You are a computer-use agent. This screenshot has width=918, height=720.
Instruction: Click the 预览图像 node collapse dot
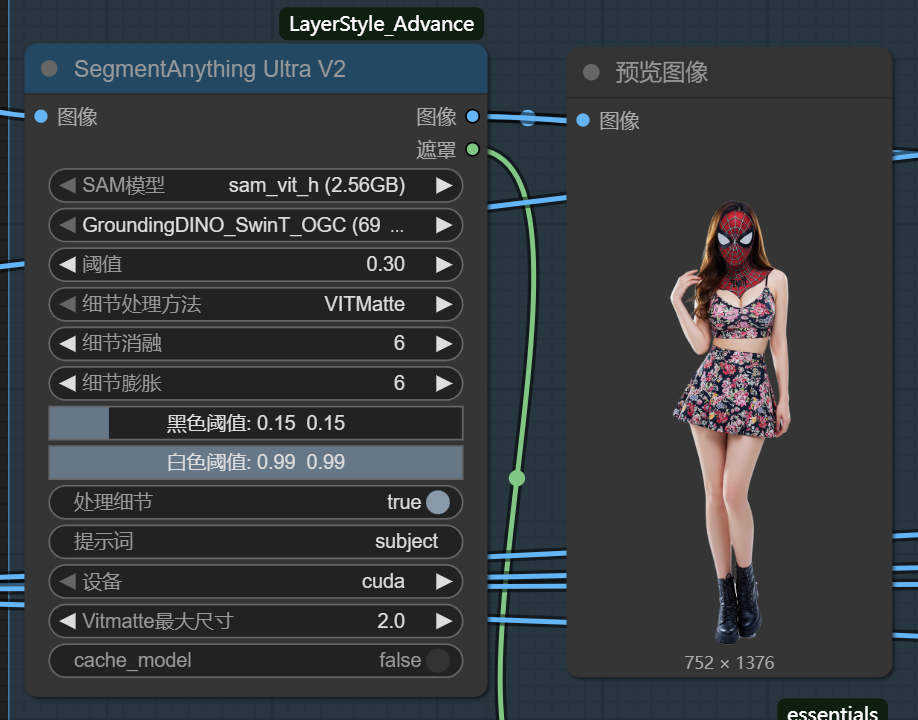[591, 72]
